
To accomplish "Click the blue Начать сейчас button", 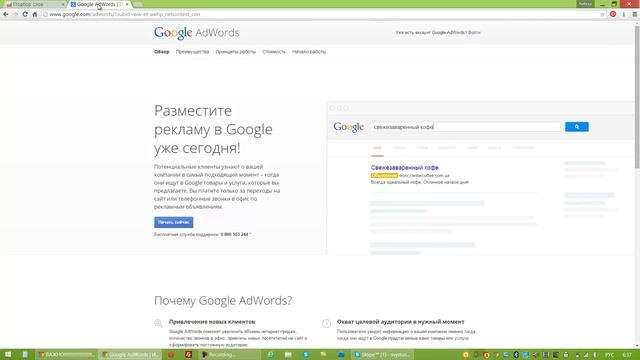I will pyautogui.click(x=173, y=222).
